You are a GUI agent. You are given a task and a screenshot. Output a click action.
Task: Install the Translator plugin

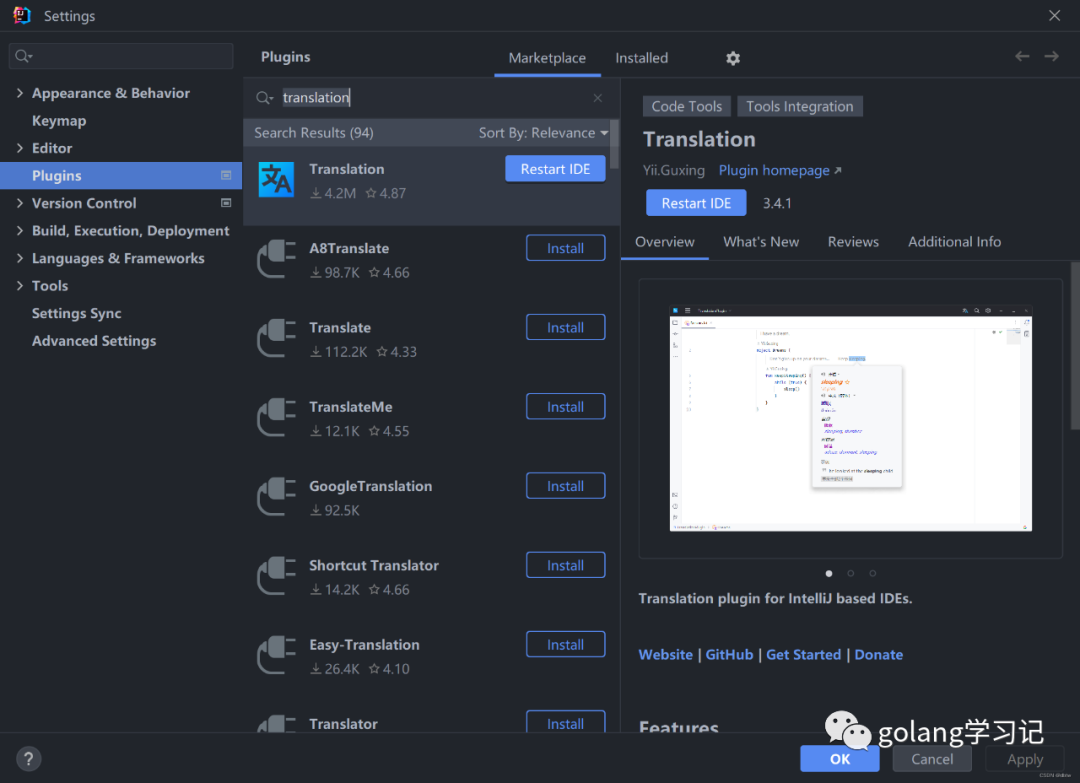pyautogui.click(x=565, y=722)
